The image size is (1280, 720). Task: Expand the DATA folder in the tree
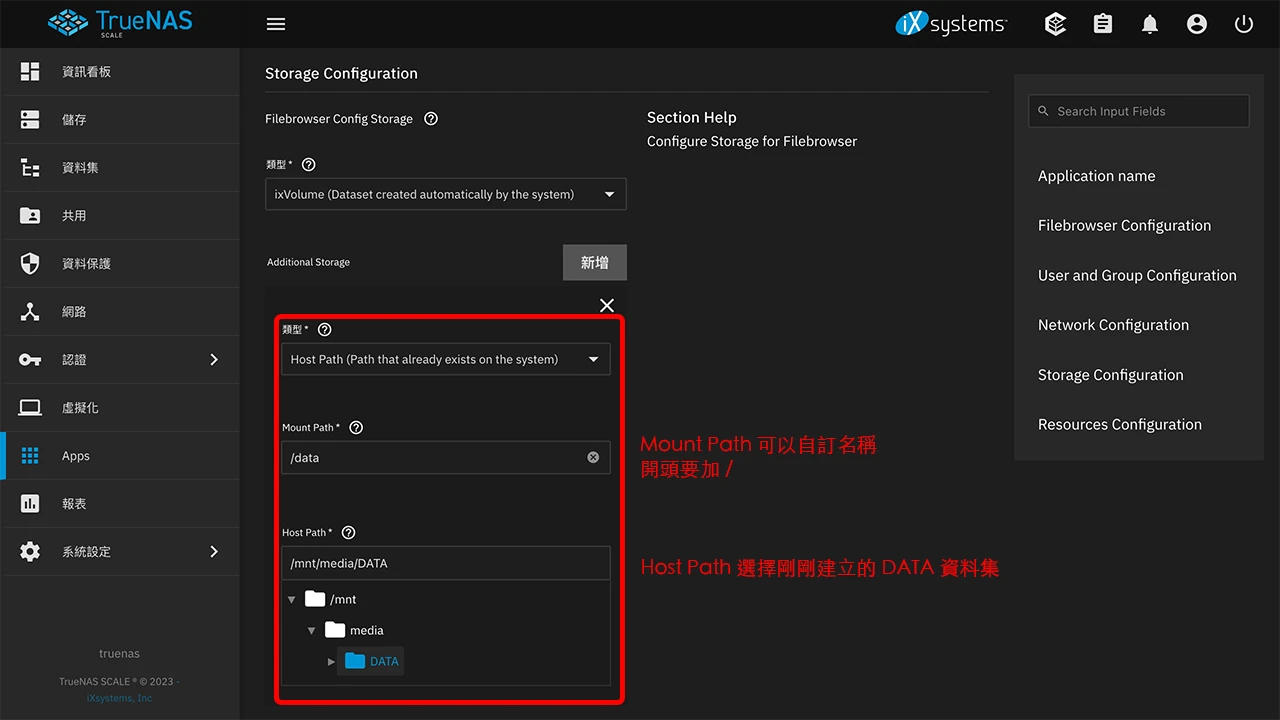click(x=332, y=661)
